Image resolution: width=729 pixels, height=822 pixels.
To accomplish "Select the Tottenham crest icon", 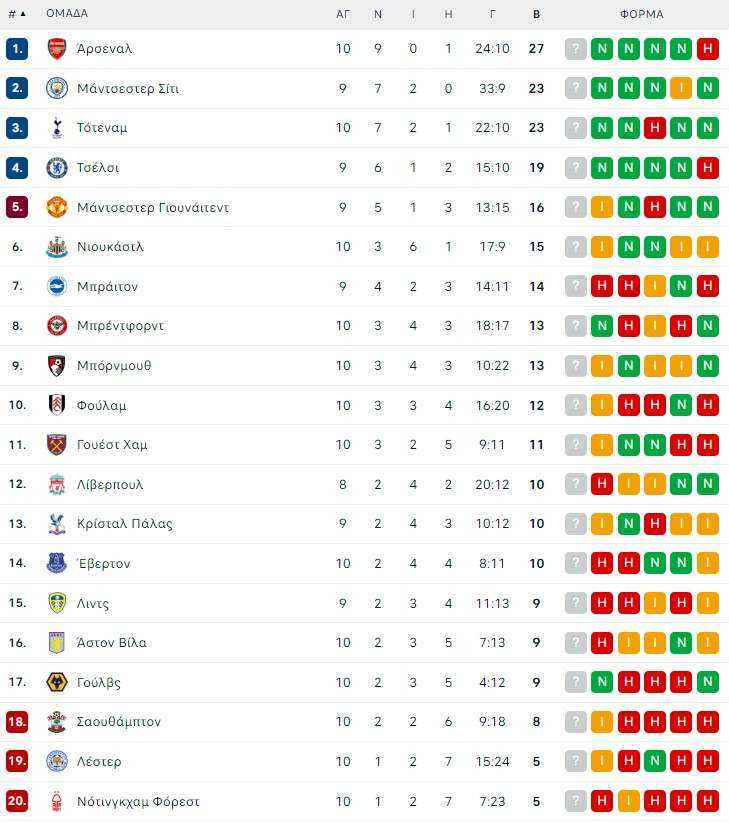I will [57, 128].
